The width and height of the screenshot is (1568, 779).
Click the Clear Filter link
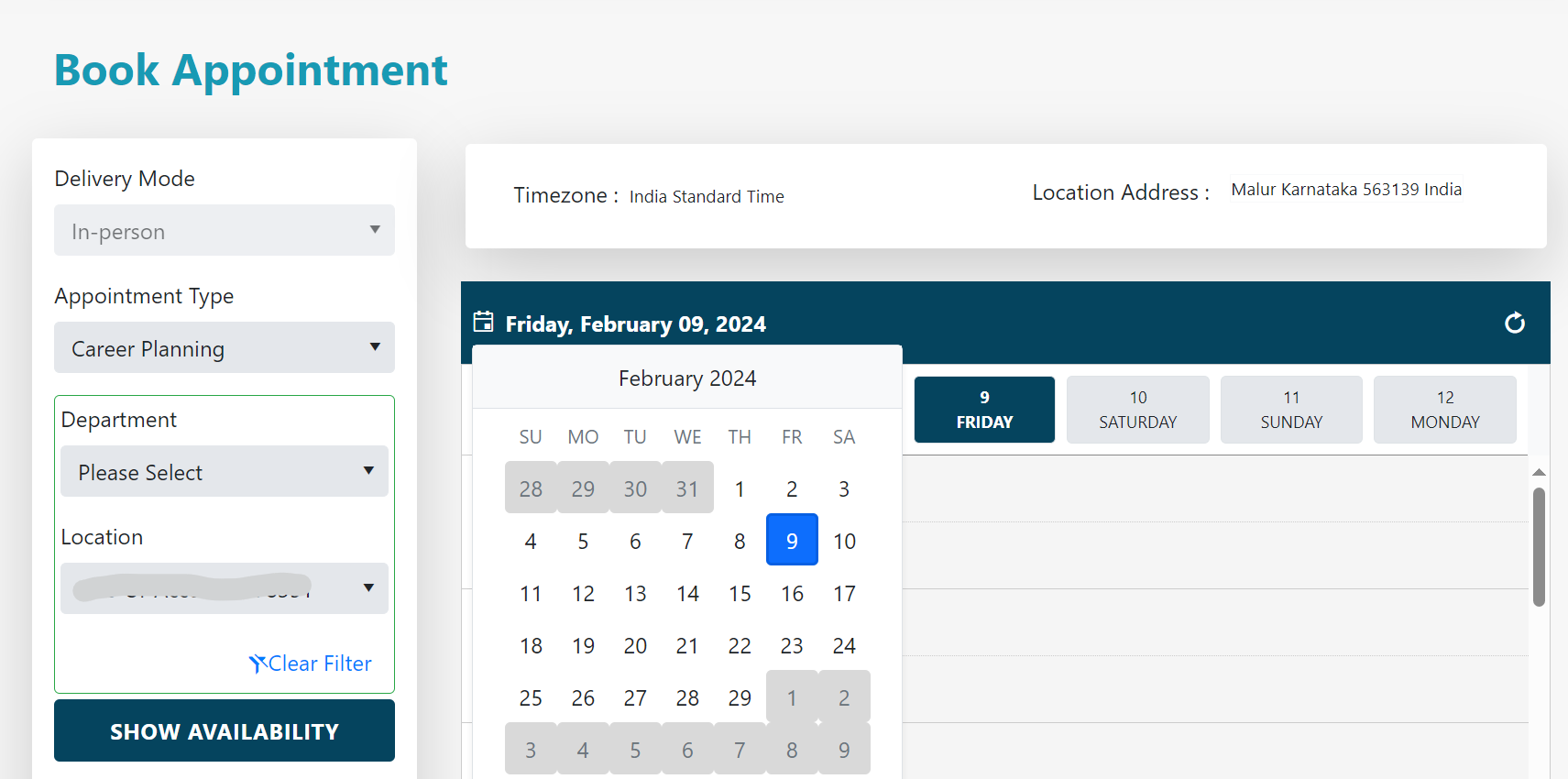pyautogui.click(x=320, y=664)
